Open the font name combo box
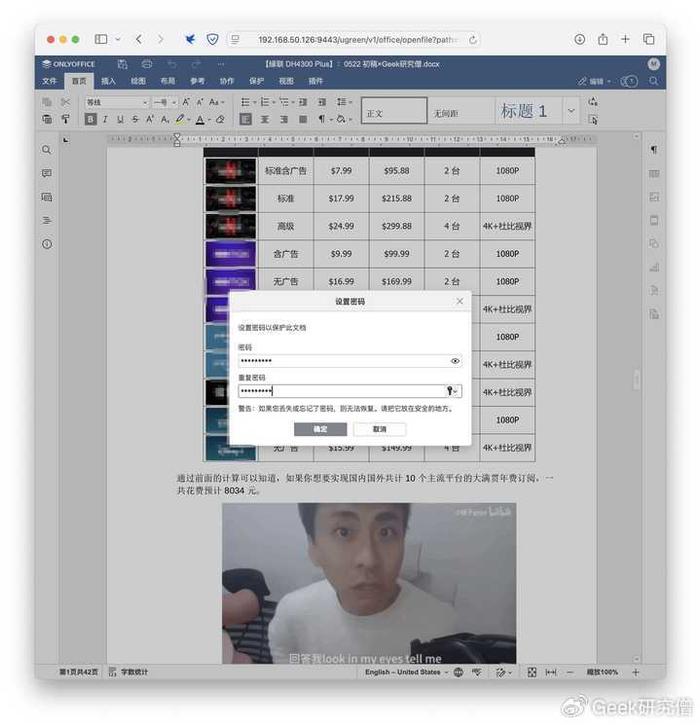The image size is (700, 725). 117,102
